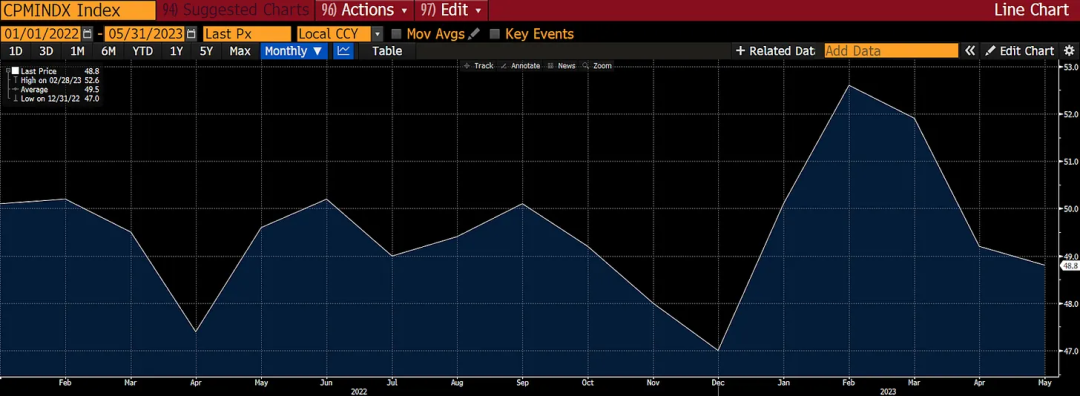Screen dimensions: 1080x396
Task: Click the start date field 01/01/2022
Action: coord(40,34)
